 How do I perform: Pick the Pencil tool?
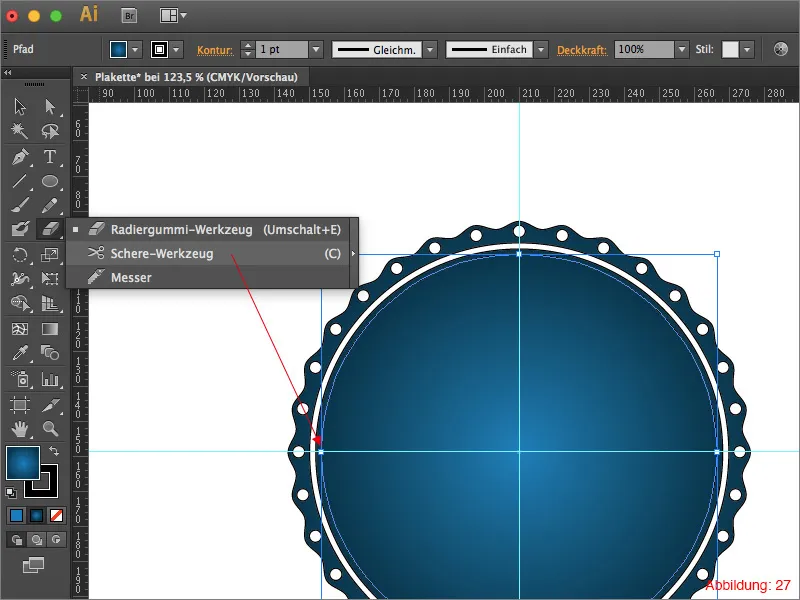[49, 205]
